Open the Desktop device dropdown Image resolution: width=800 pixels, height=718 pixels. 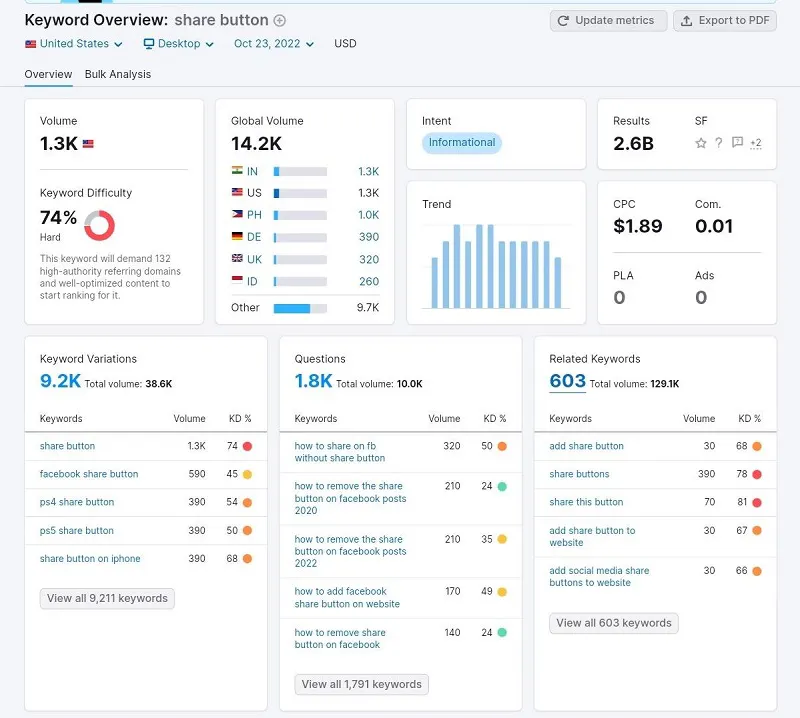pos(178,44)
